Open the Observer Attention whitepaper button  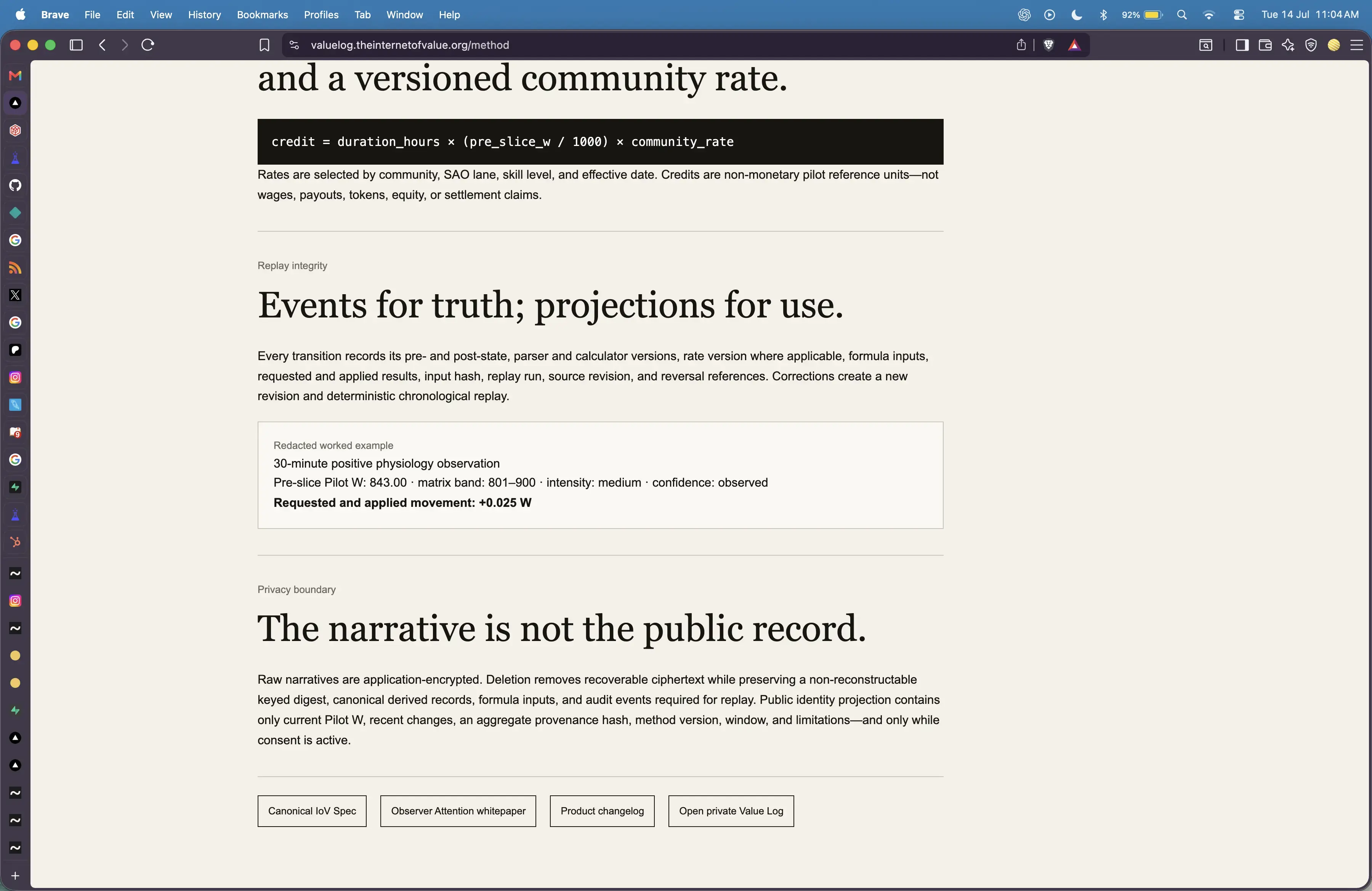[458, 811]
